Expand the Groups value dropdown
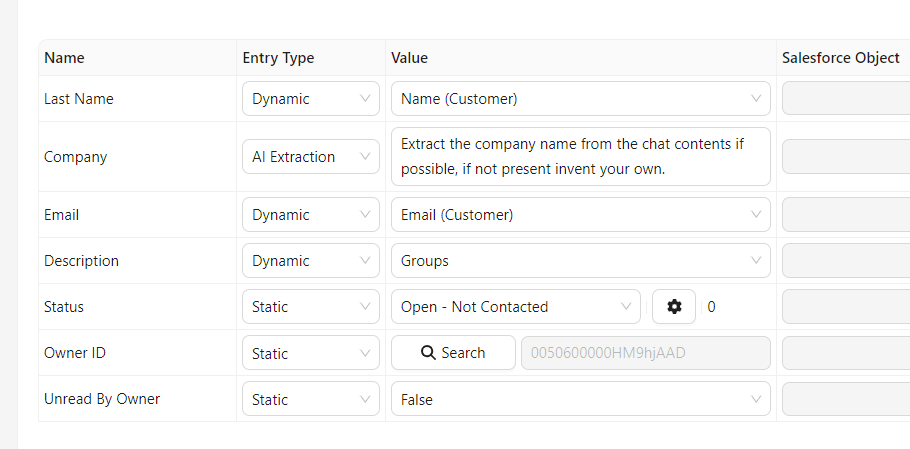This screenshot has width=910, height=449. [x=580, y=261]
